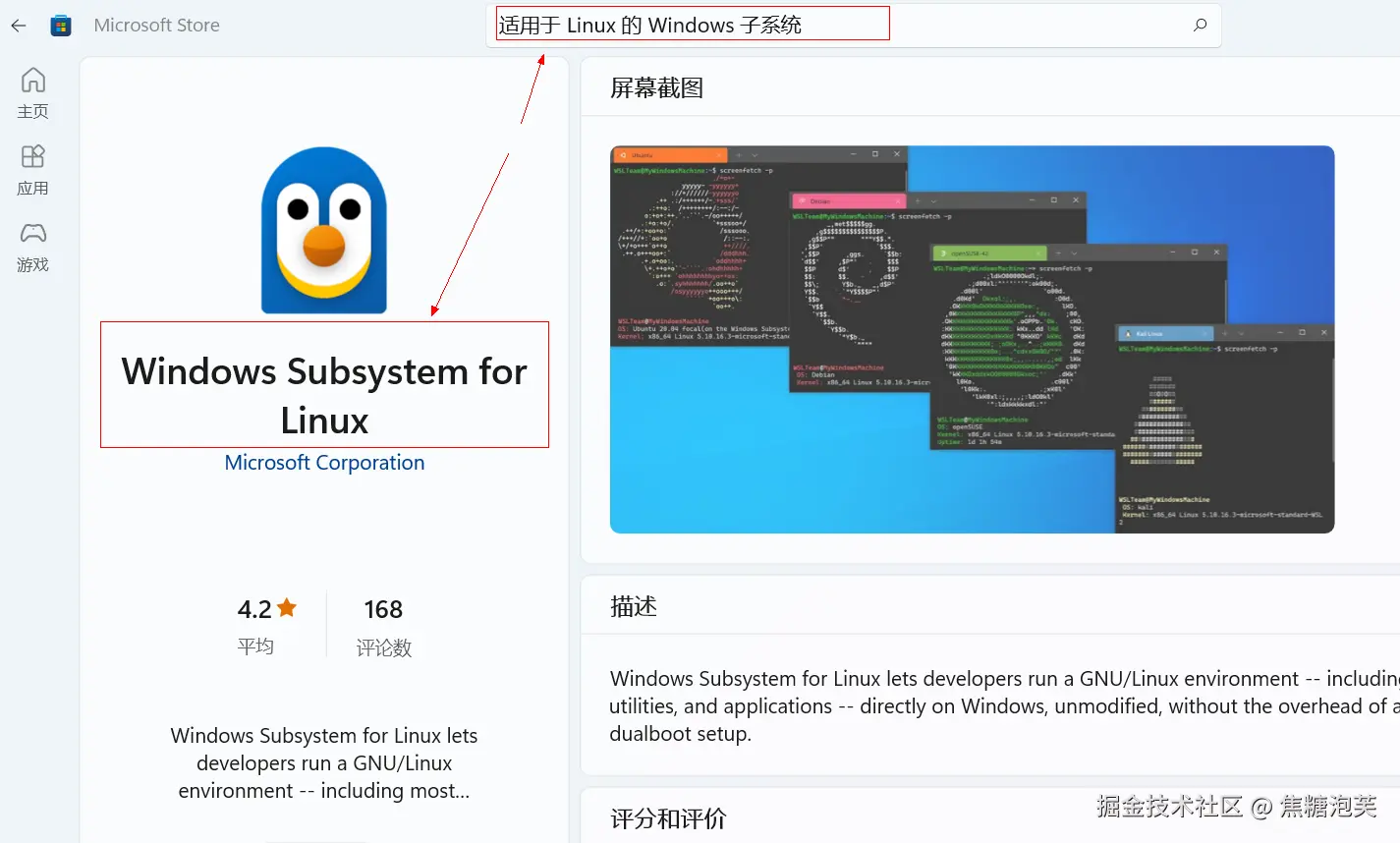Click the 4.2 average rating
Viewport: 1400px width, 843px height.
(x=266, y=626)
